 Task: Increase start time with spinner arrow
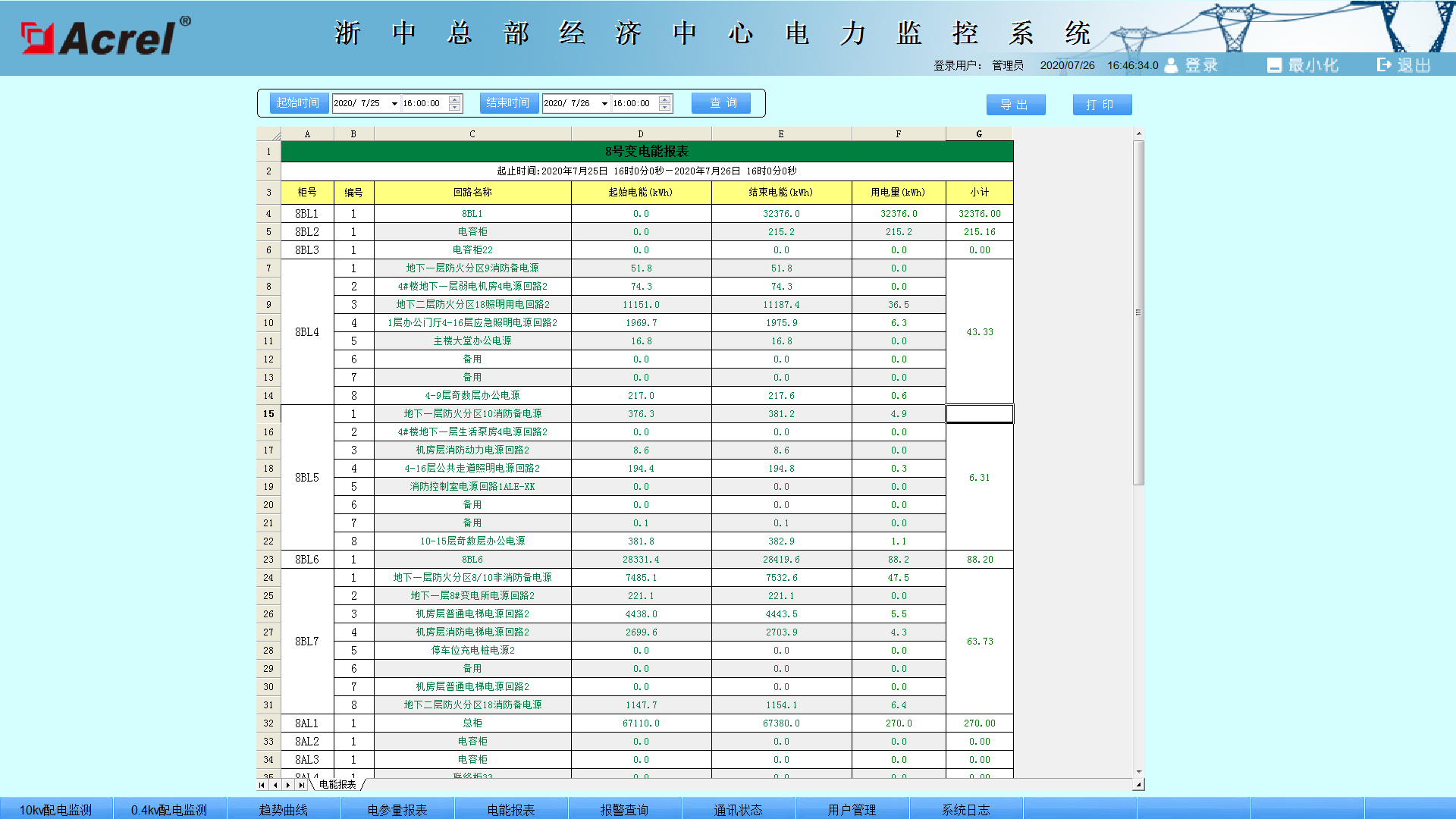(x=455, y=99)
